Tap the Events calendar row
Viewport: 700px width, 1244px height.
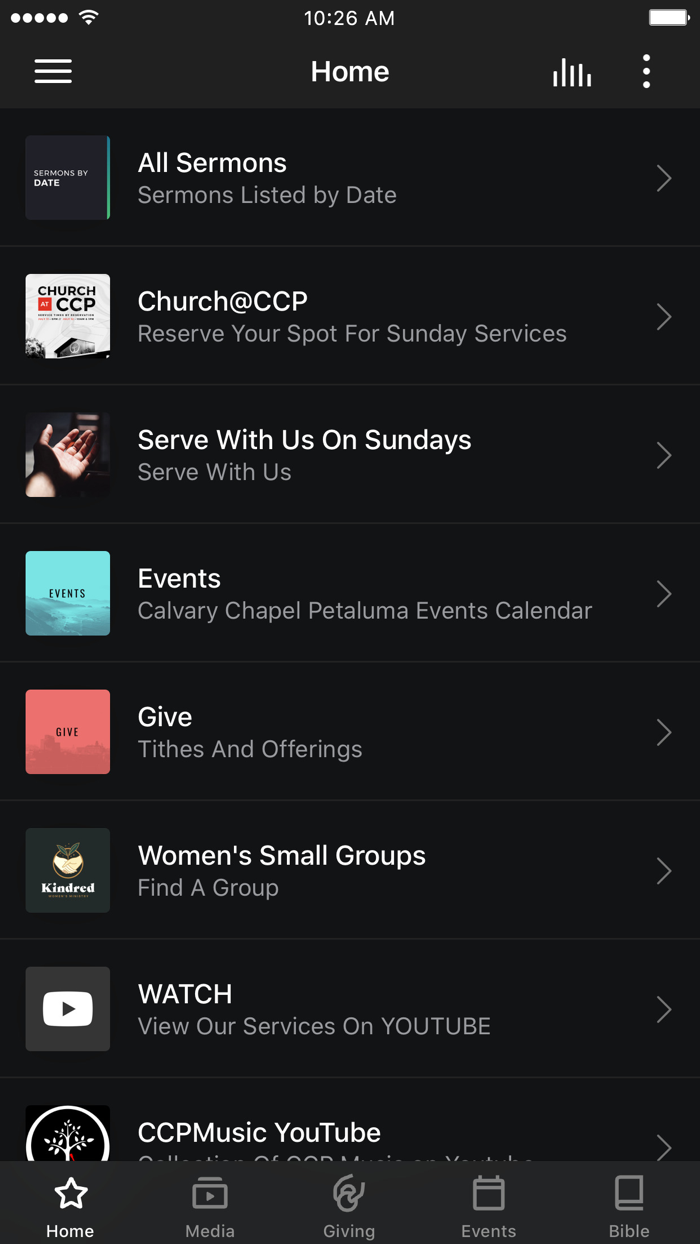[x=350, y=593]
